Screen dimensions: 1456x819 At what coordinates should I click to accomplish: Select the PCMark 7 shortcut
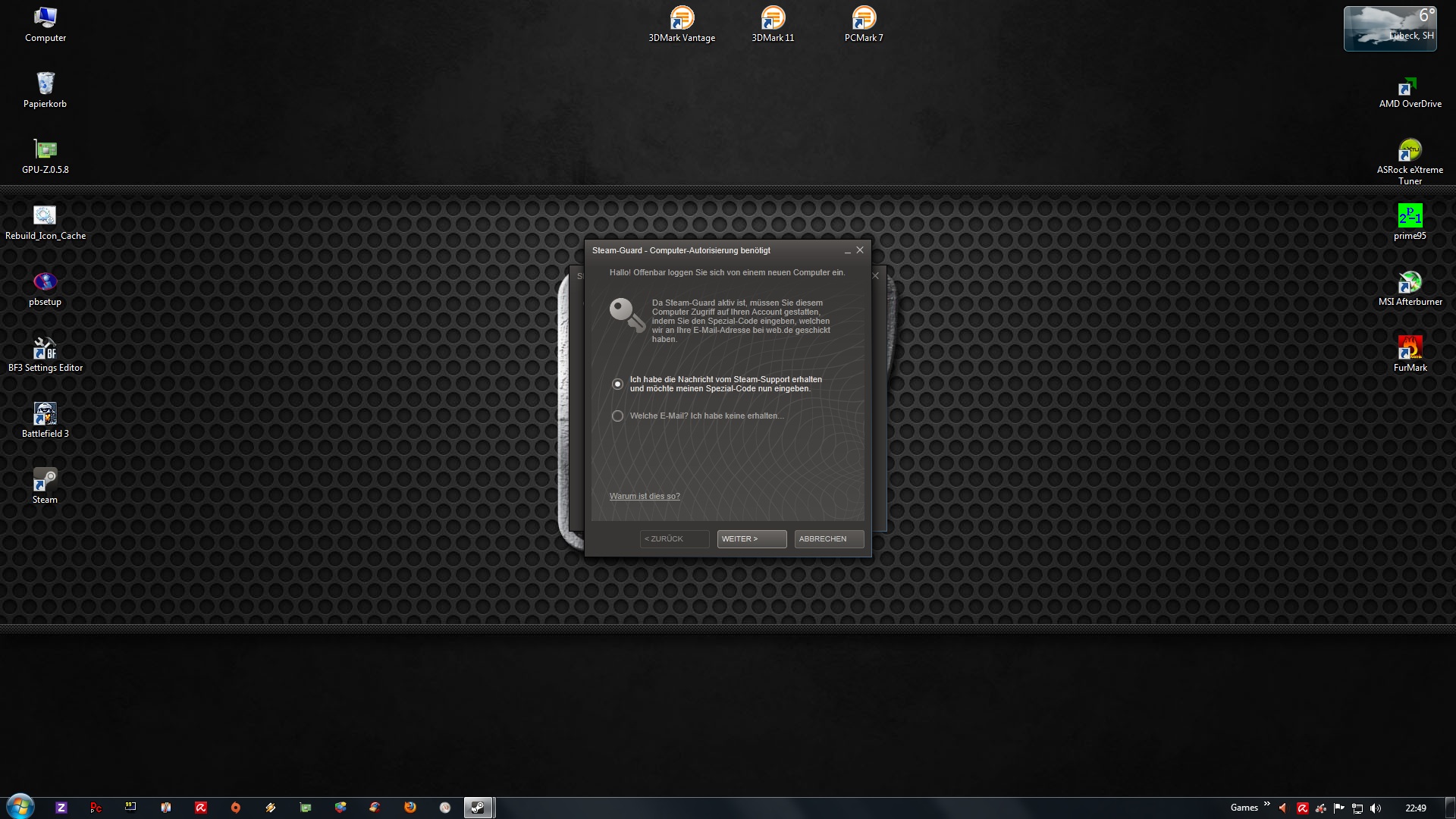(x=864, y=24)
